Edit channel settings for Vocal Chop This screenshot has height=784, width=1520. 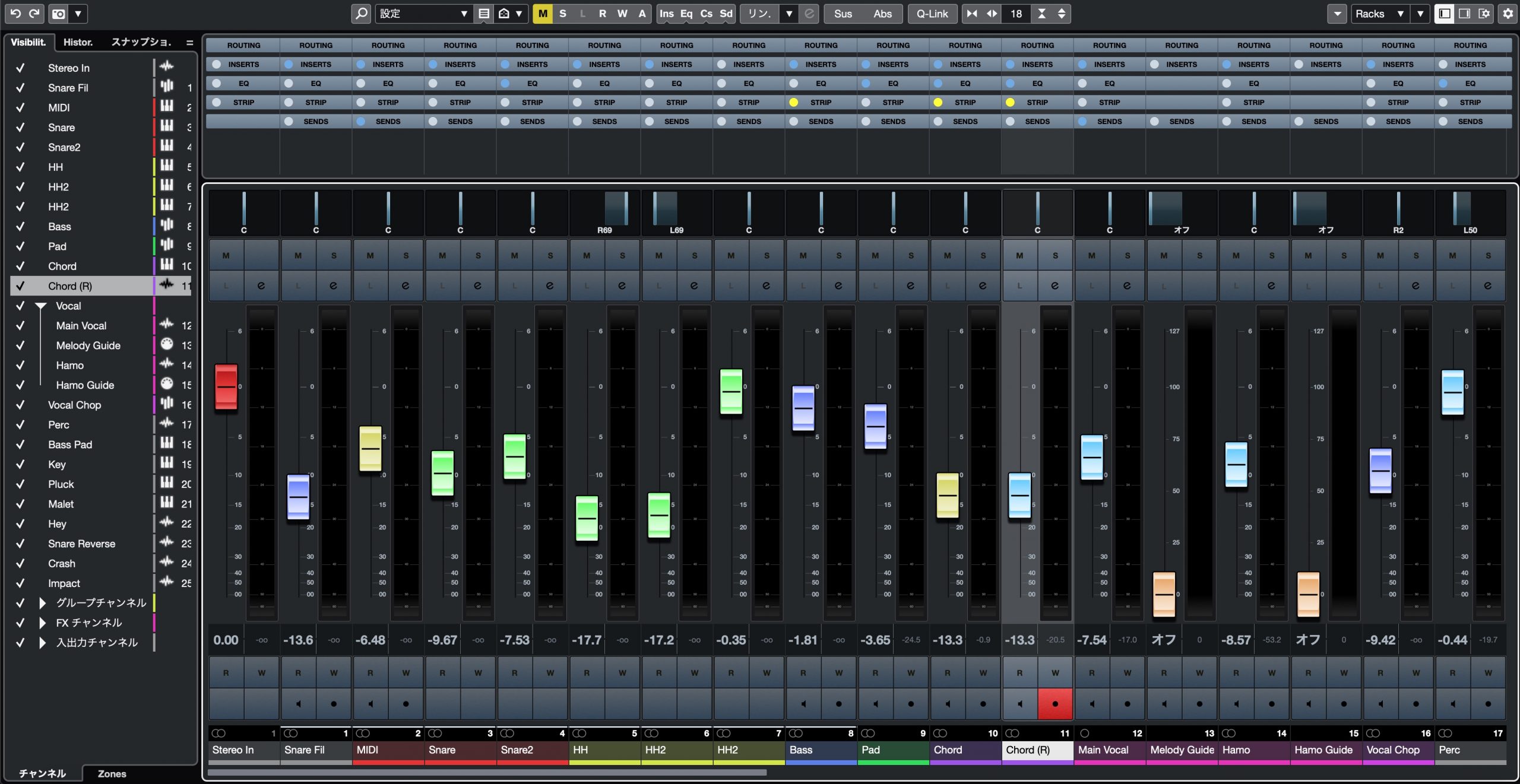pos(1416,285)
